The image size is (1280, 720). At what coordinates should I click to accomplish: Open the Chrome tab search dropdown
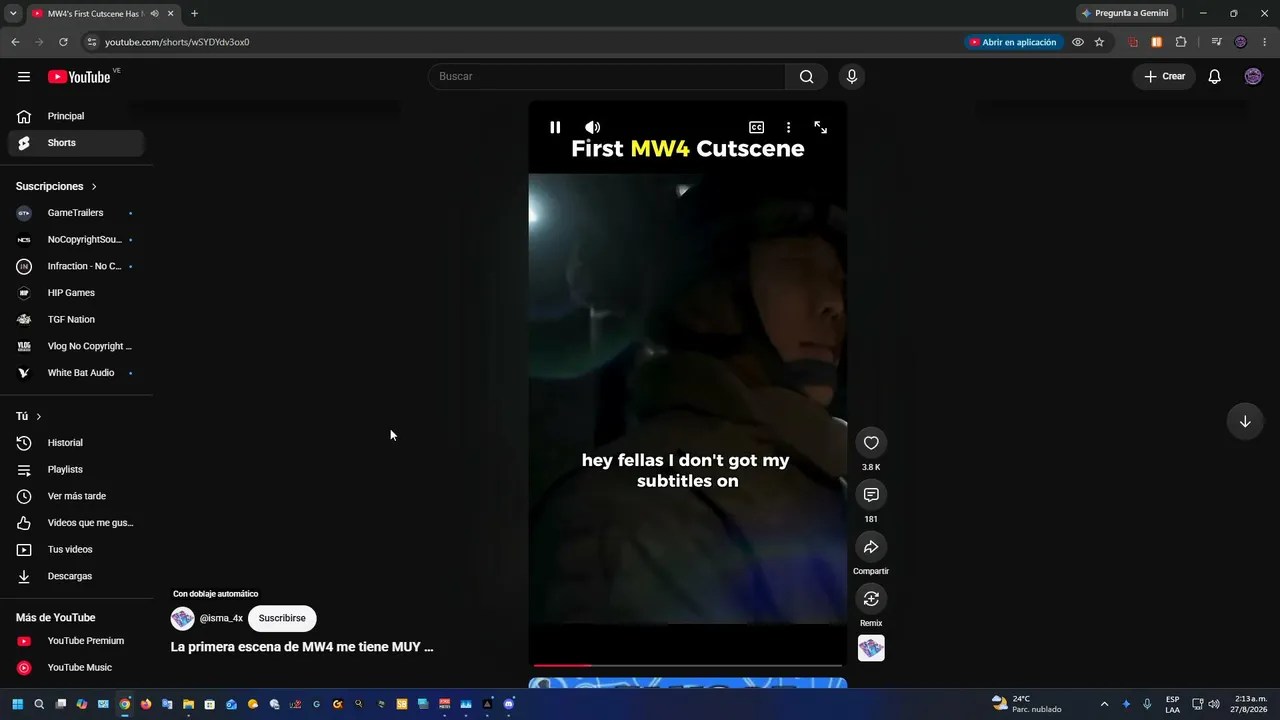(x=13, y=14)
